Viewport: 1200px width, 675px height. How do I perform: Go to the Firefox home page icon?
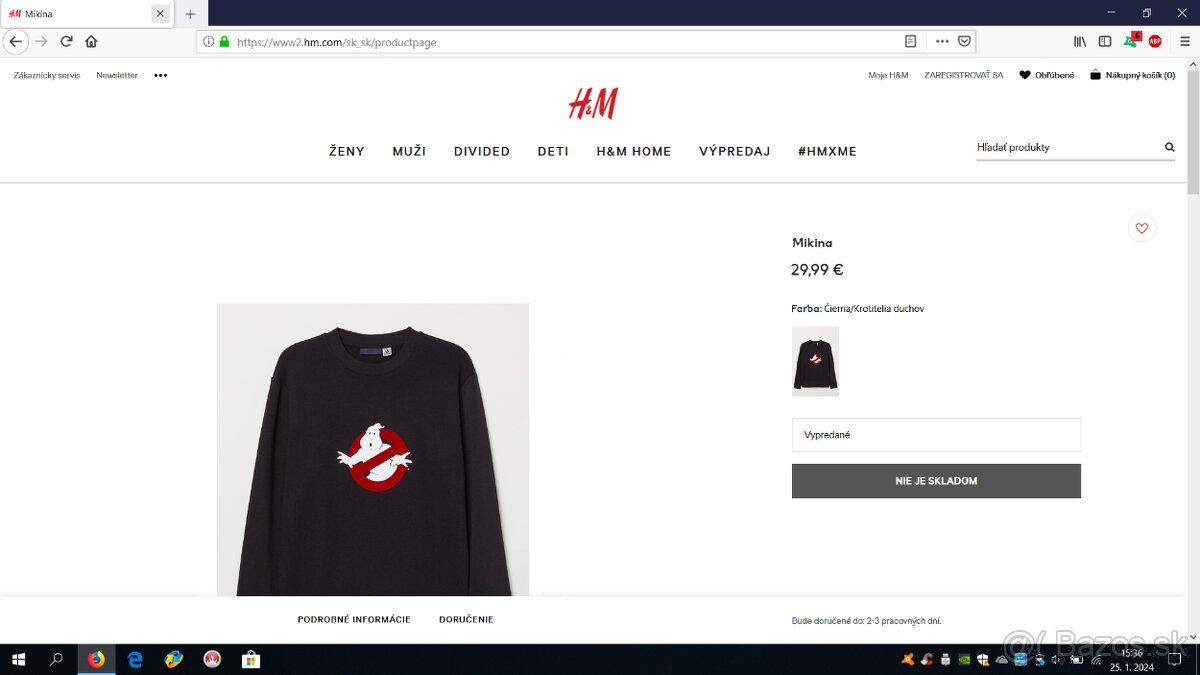pos(91,41)
